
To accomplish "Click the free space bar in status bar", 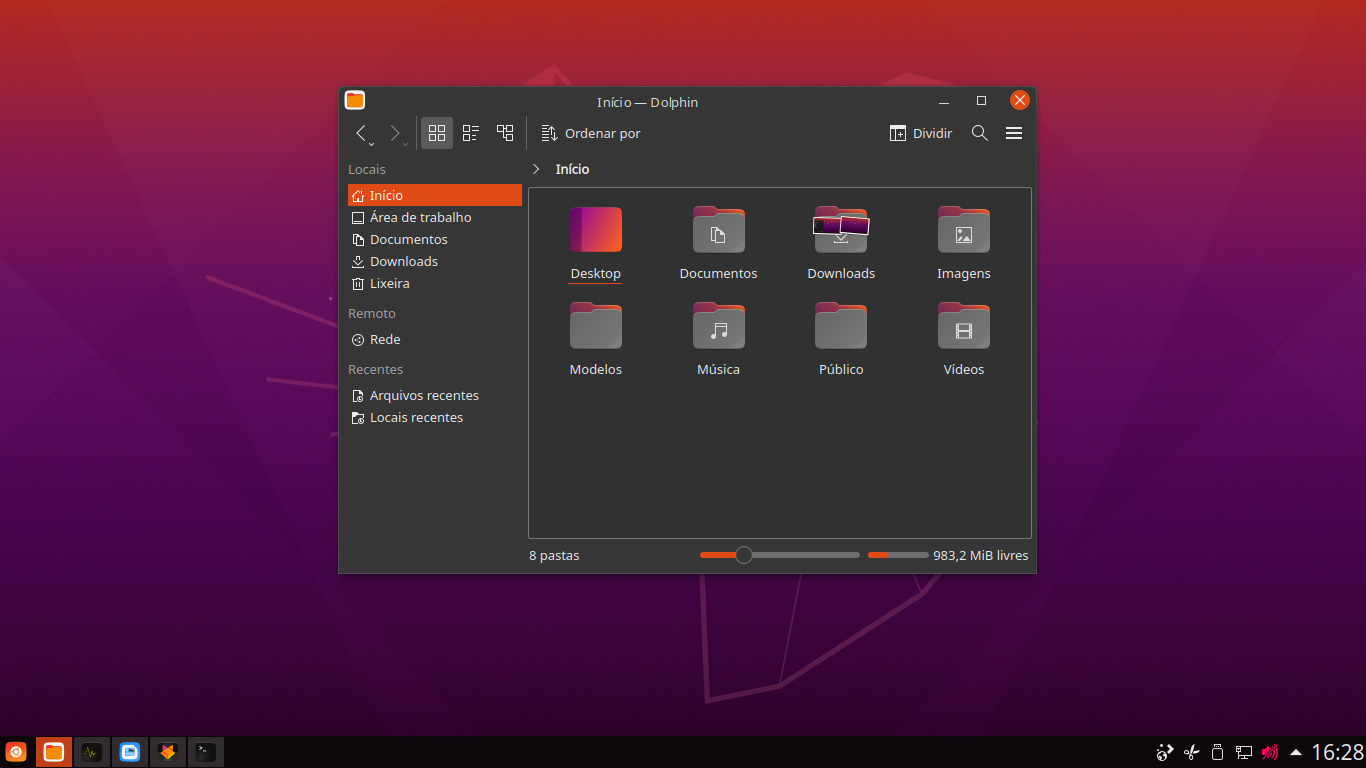I will 898,555.
